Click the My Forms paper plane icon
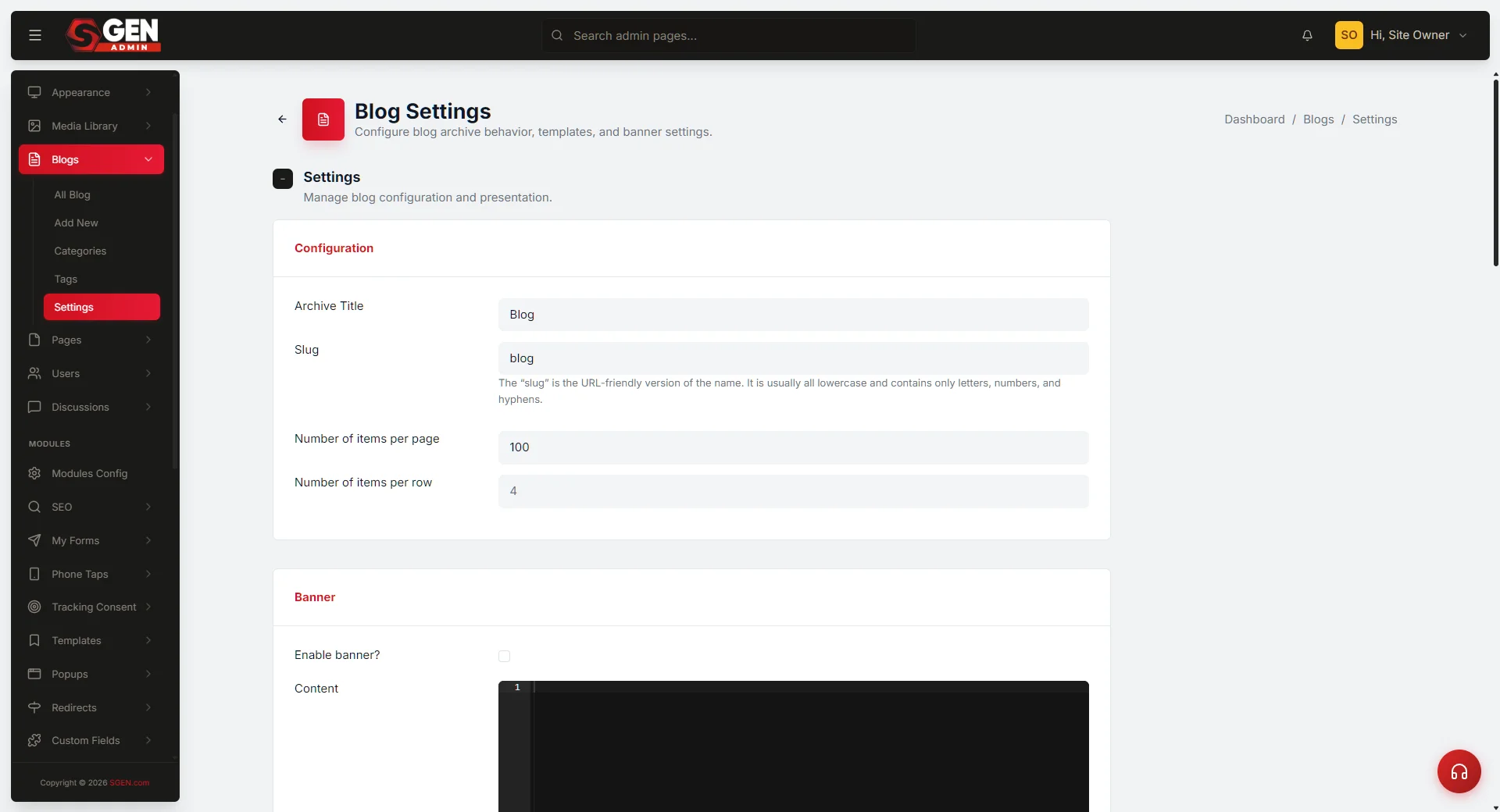Screen dimensions: 1500x812 click(34, 540)
